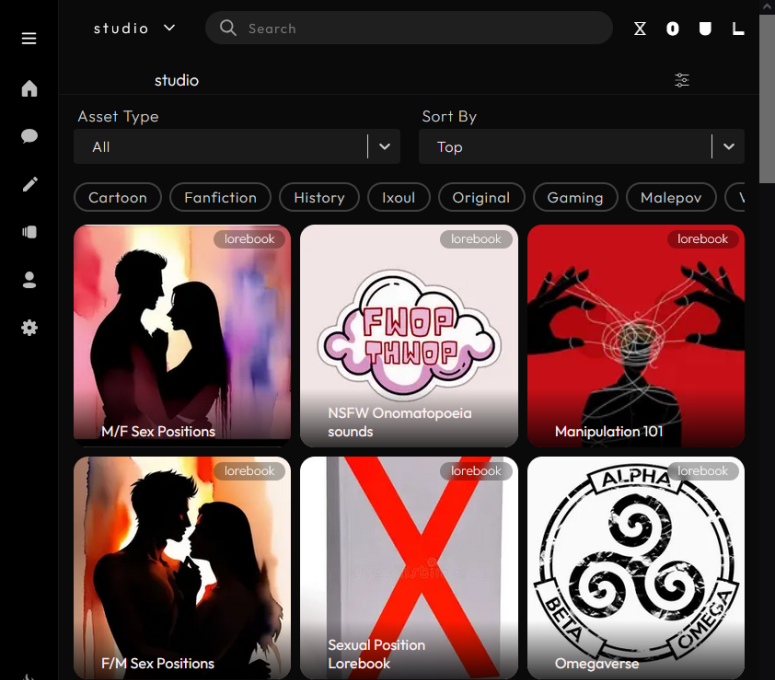Image resolution: width=775 pixels, height=680 pixels.
Task: Click into the Search field
Action: click(x=410, y=28)
